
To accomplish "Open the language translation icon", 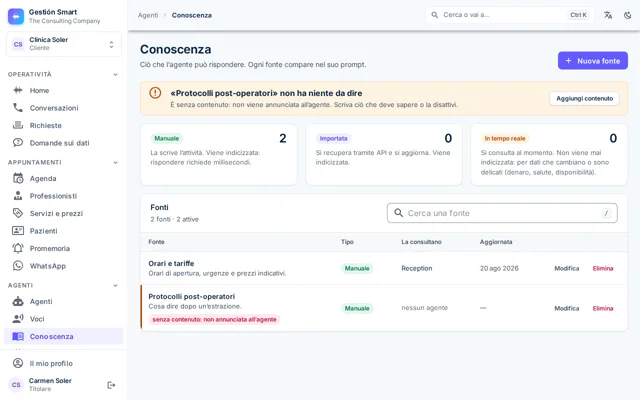I will [608, 15].
